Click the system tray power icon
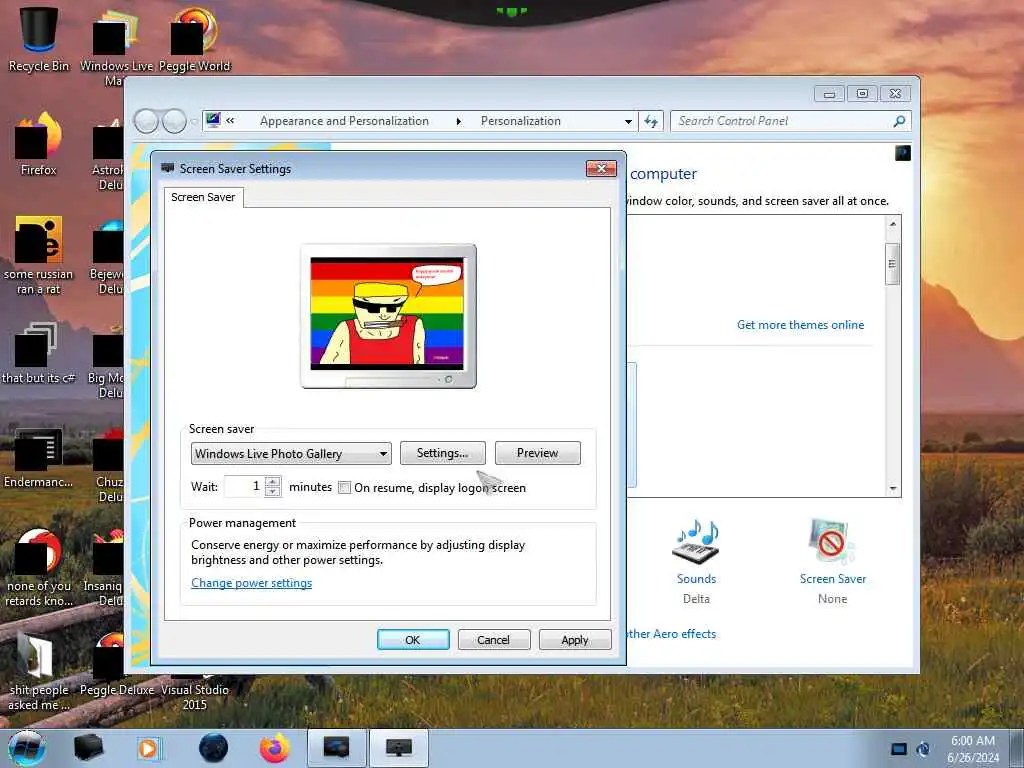This screenshot has height=768, width=1024. 923,749
